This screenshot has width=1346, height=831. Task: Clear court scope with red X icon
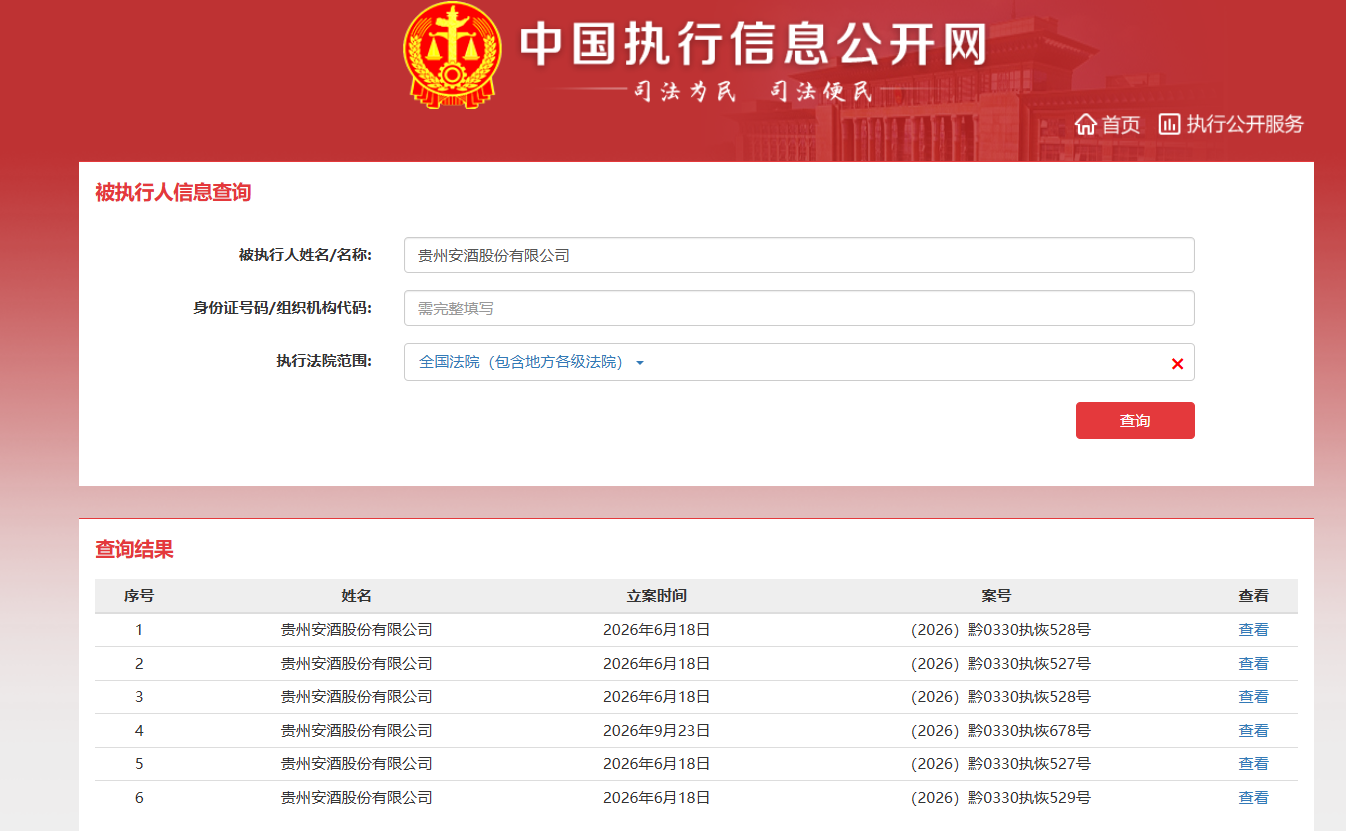point(1177,364)
